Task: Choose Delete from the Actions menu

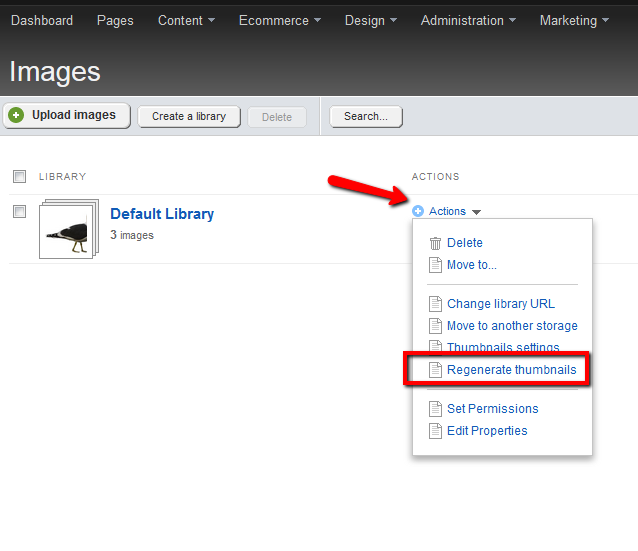Action: tap(465, 243)
